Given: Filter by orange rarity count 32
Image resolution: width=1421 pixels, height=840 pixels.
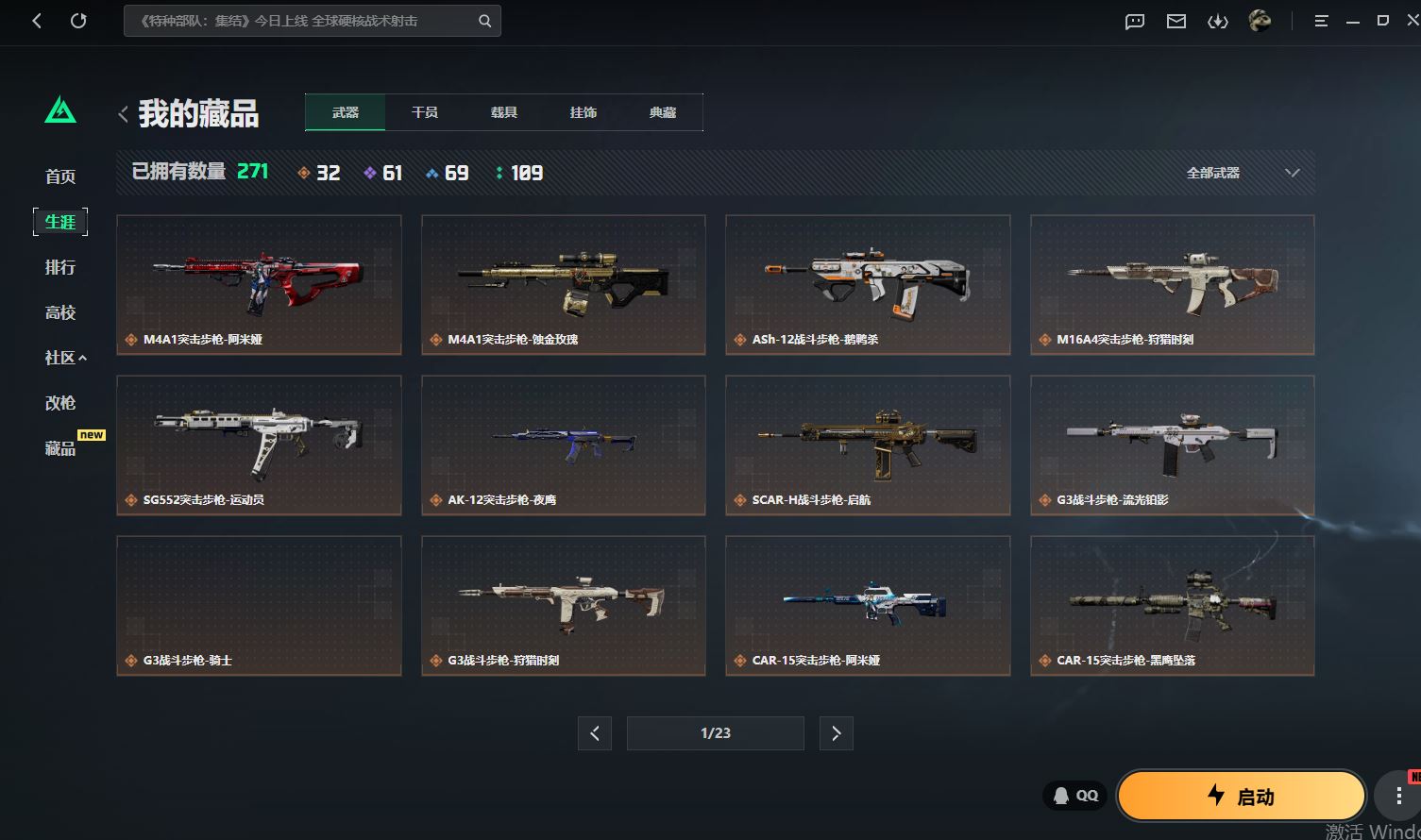Looking at the screenshot, I should (318, 173).
